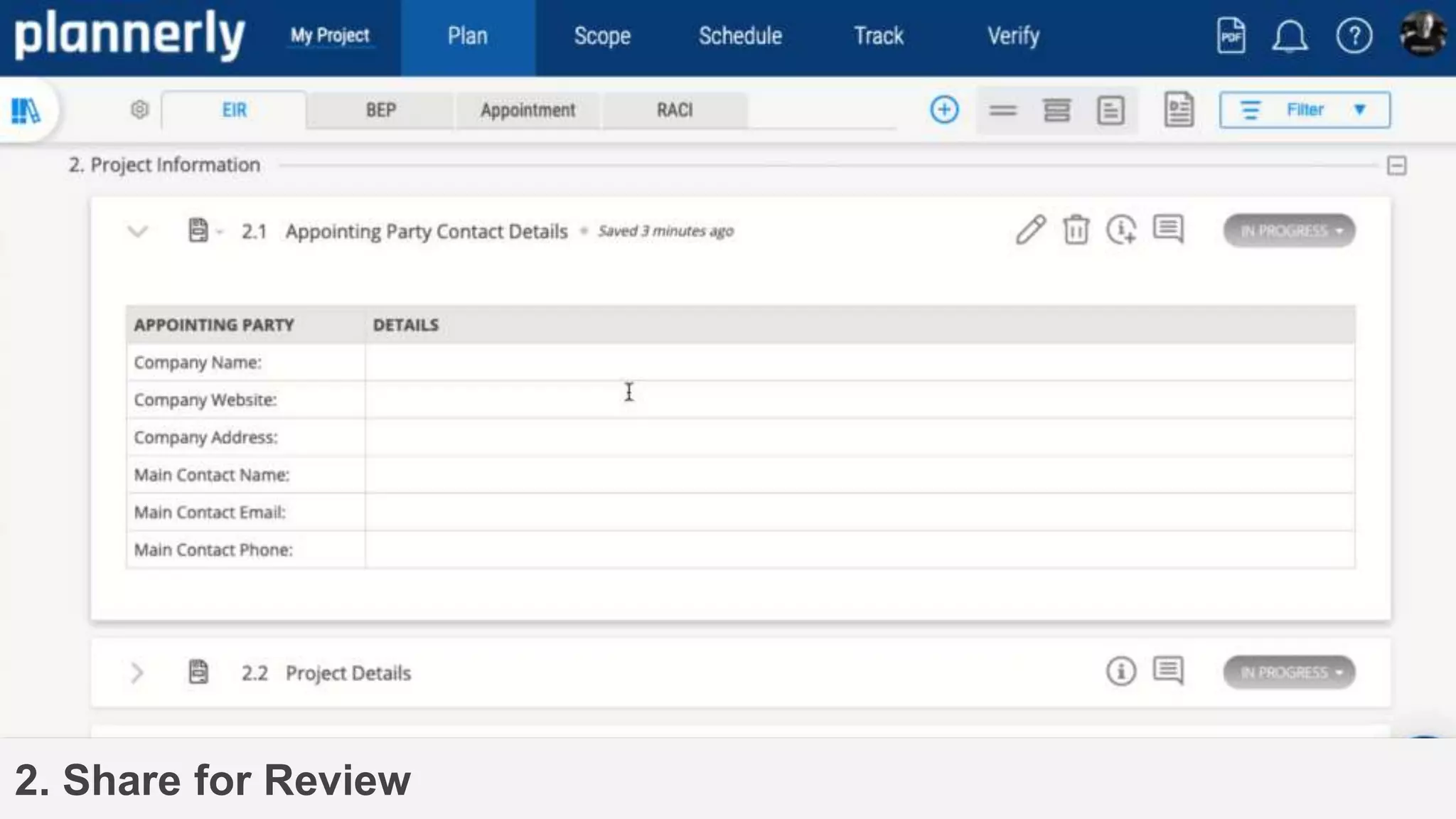Switch to stacked list view
This screenshot has width=1456, height=819.
(1056, 110)
